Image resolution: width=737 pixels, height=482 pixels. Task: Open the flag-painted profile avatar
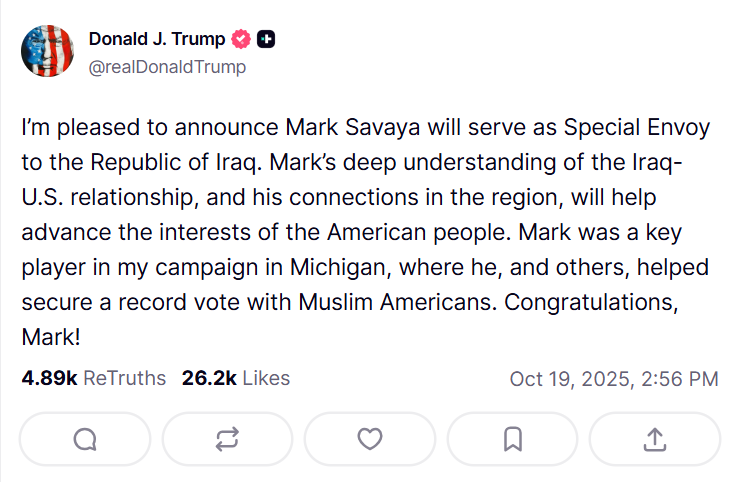click(x=47, y=52)
